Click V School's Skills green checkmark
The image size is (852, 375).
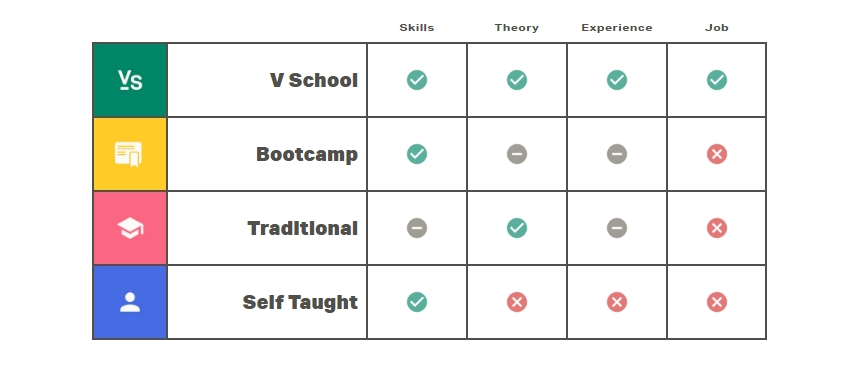(417, 80)
